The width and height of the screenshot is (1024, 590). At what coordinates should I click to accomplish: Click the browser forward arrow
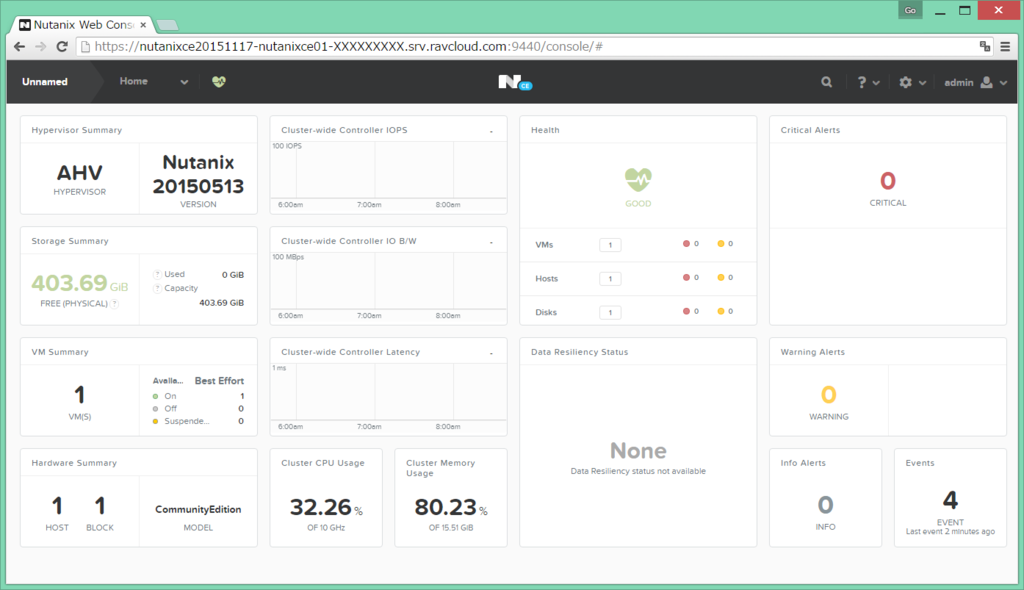pyautogui.click(x=40, y=46)
